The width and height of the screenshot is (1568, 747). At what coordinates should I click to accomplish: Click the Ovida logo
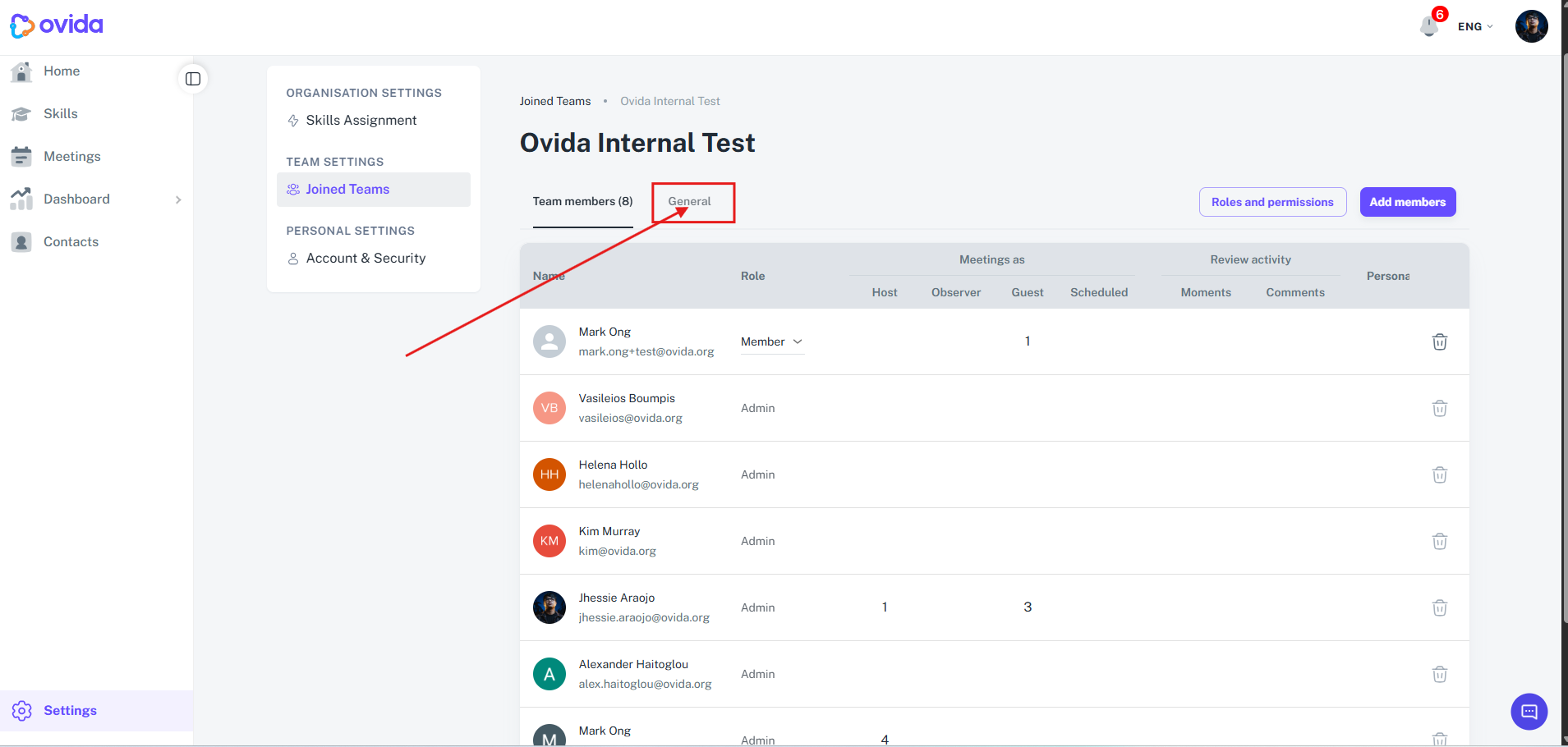tap(57, 25)
